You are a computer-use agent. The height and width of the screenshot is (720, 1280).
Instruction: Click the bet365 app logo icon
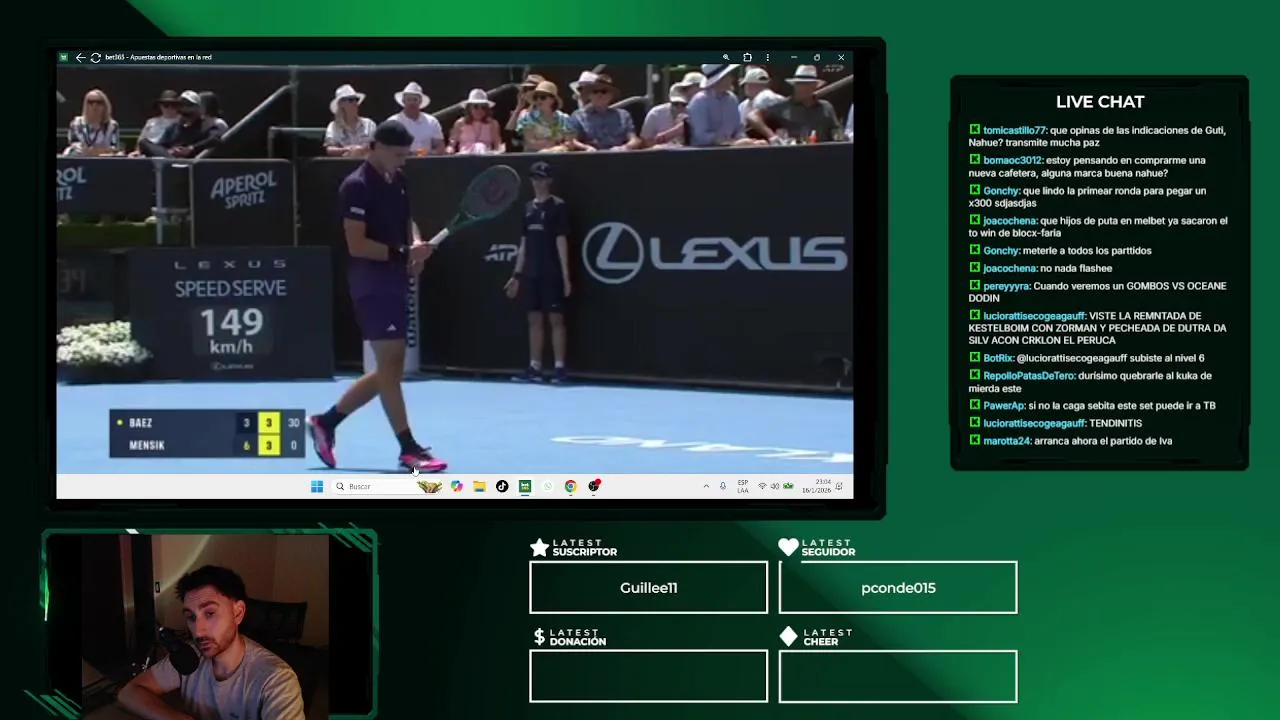[x=64, y=57]
